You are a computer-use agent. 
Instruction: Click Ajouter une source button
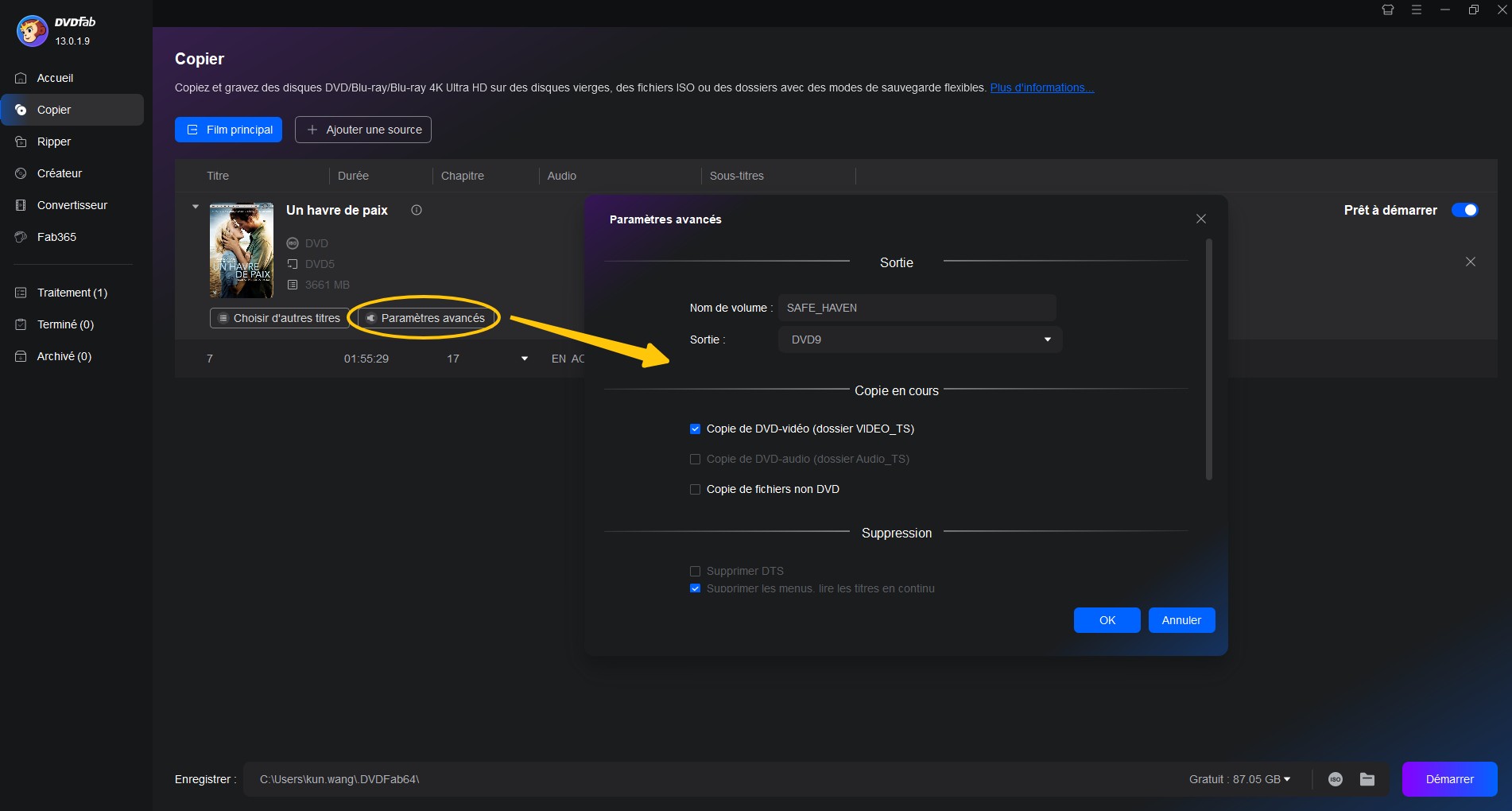363,130
